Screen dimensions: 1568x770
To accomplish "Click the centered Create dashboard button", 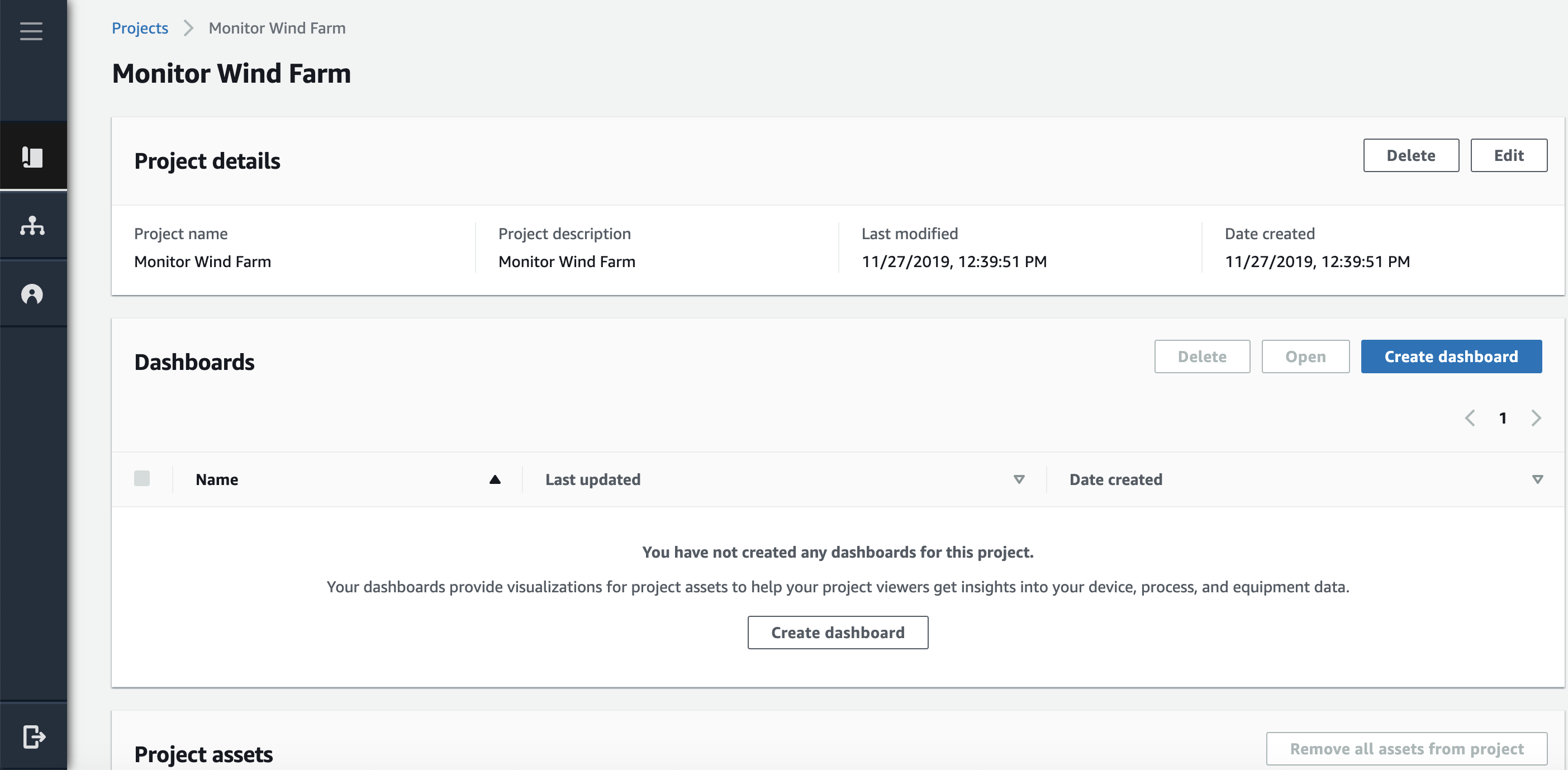I will tap(838, 633).
